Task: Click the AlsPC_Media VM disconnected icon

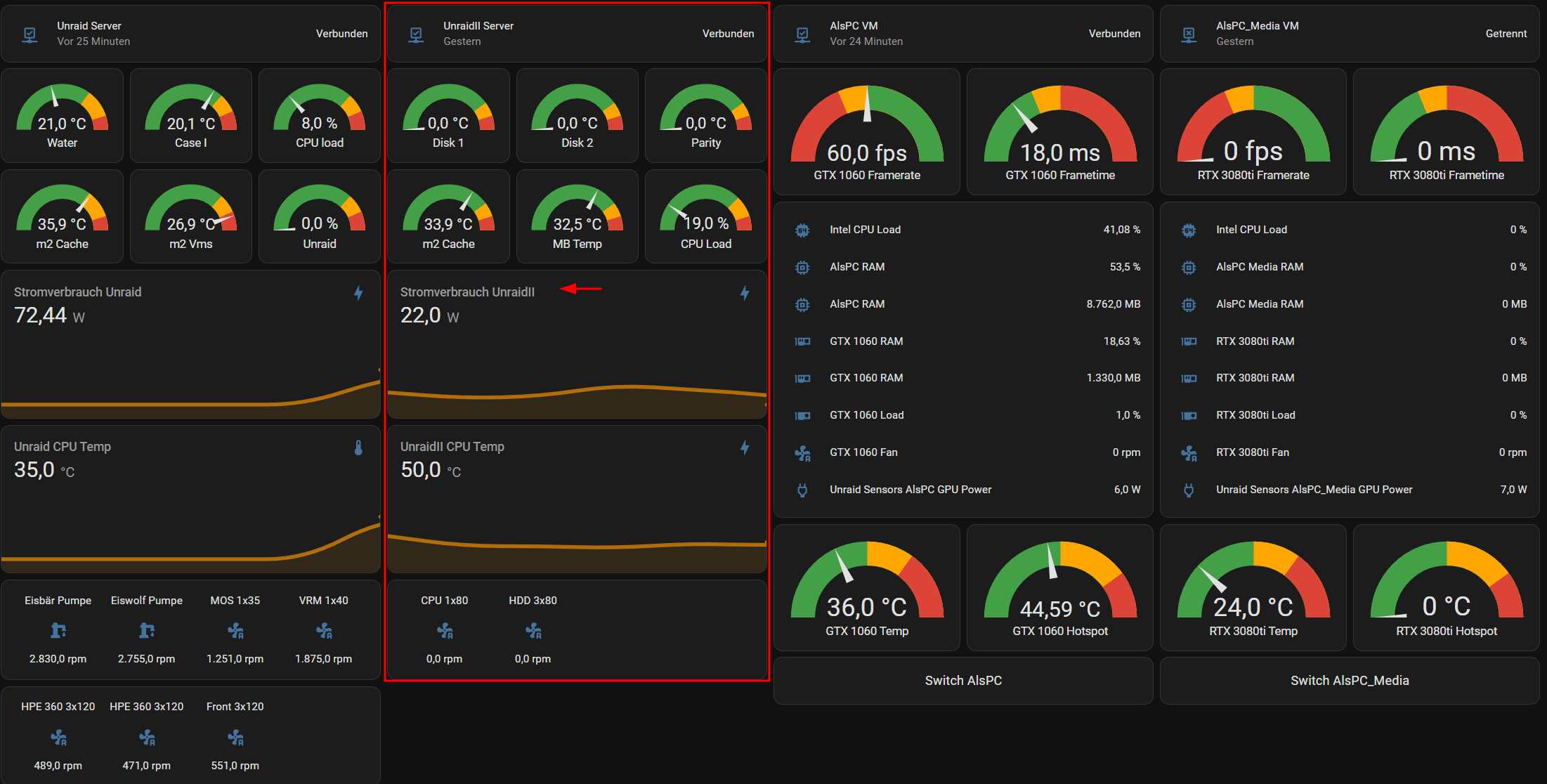Action: coord(1189,34)
